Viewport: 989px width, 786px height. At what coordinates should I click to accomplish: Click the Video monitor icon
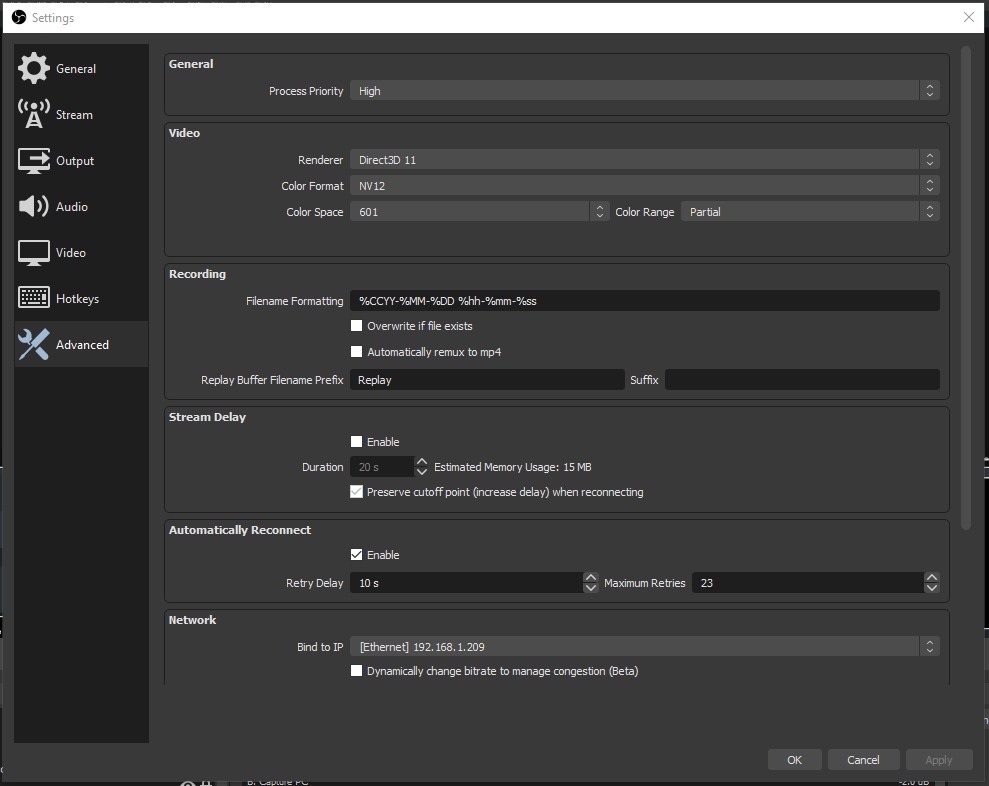pos(33,252)
